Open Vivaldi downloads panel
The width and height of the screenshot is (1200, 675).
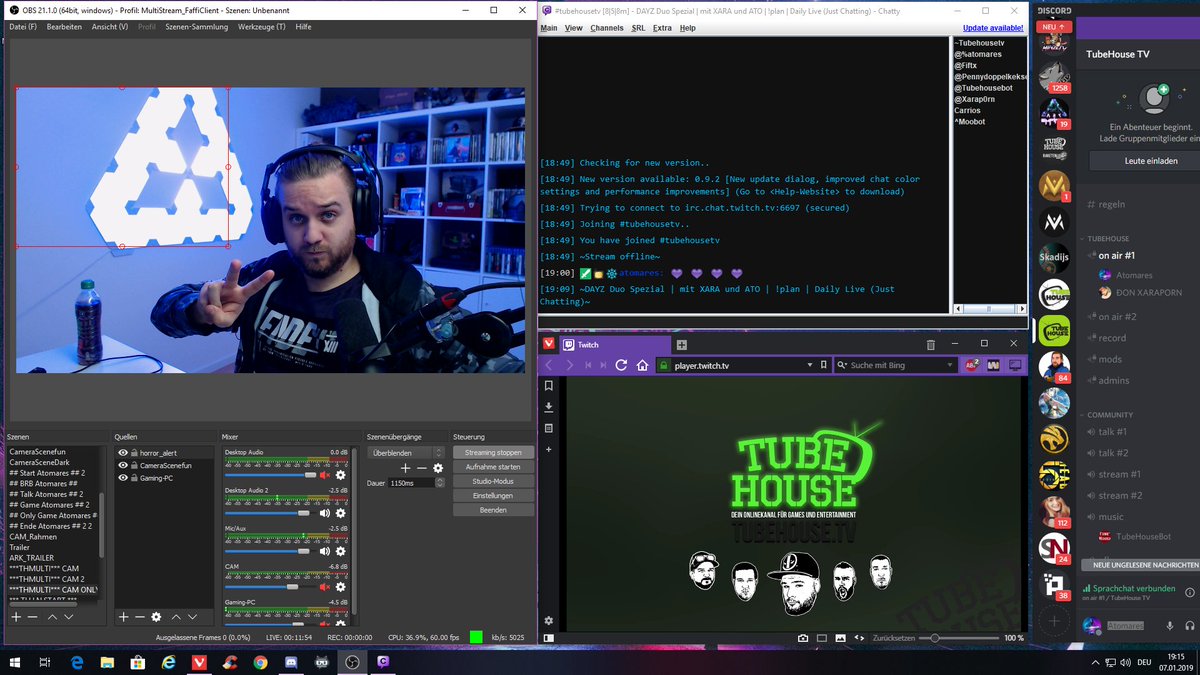click(x=548, y=407)
